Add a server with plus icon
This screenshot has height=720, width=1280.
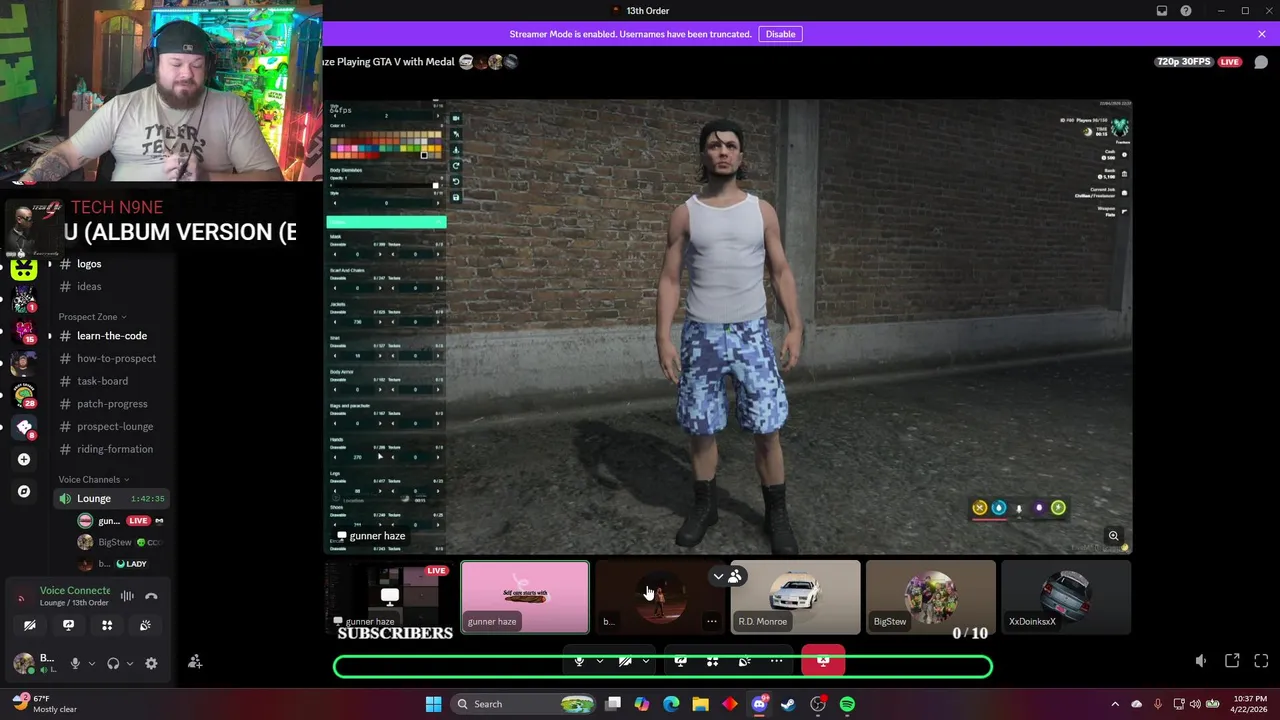24,459
